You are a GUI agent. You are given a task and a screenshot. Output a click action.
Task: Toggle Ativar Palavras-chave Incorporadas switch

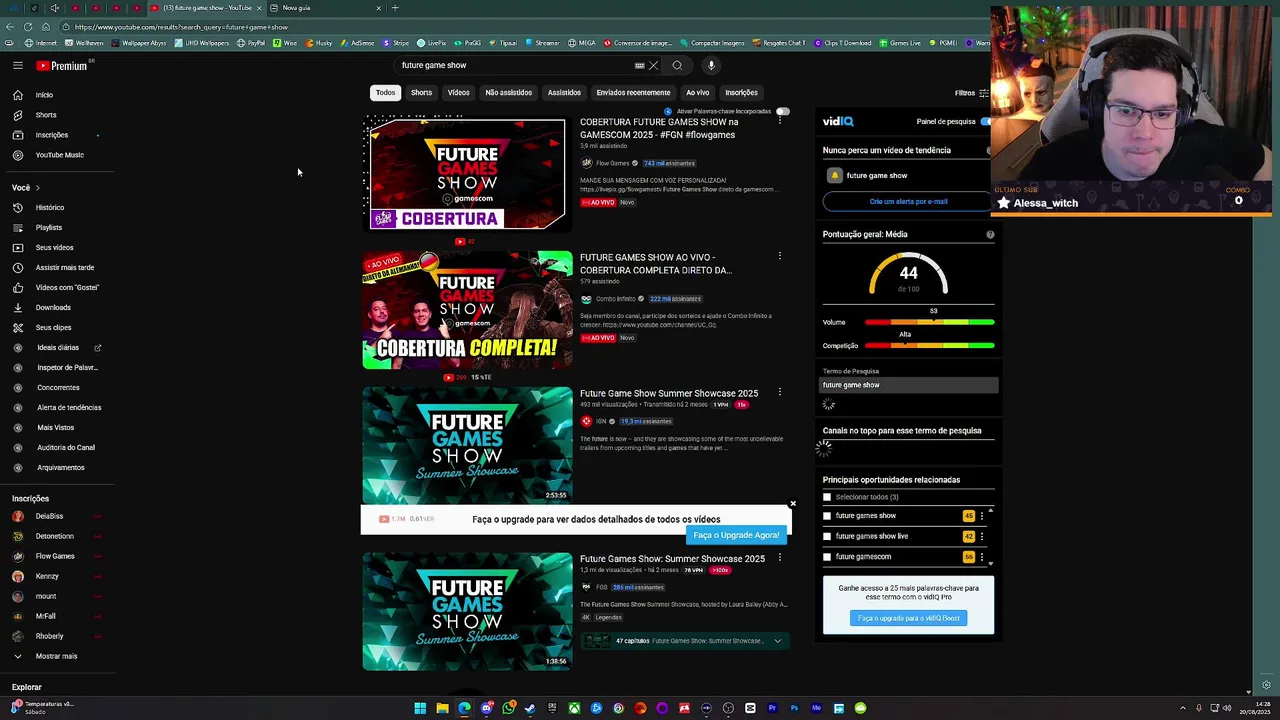click(783, 112)
